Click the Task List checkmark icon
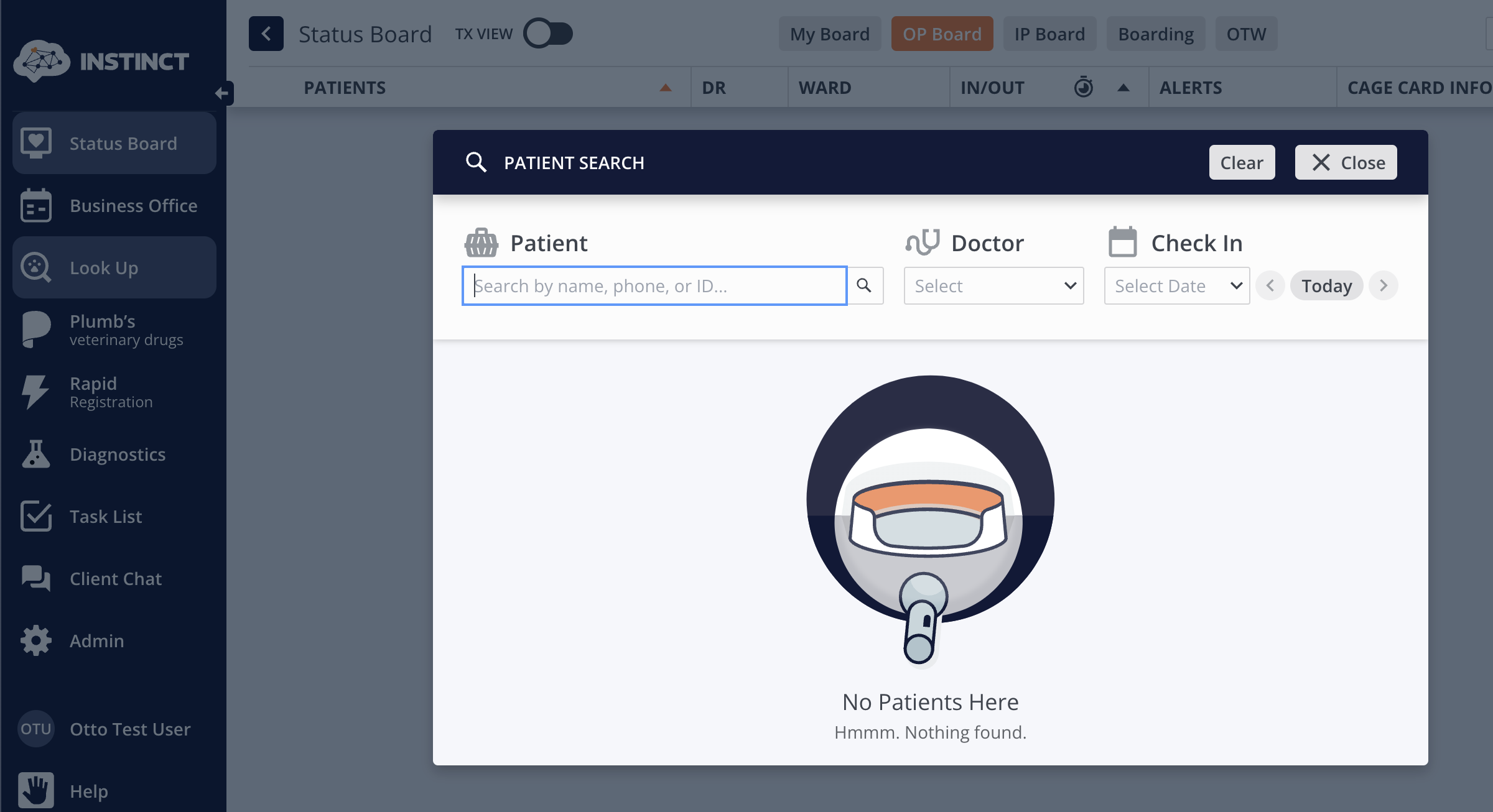 coord(35,516)
